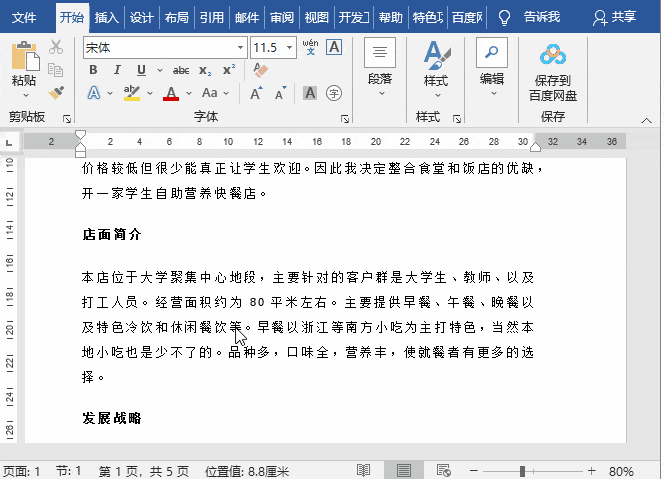Switch to the References (引用) tab
The width and height of the screenshot is (664, 479).
click(212, 17)
